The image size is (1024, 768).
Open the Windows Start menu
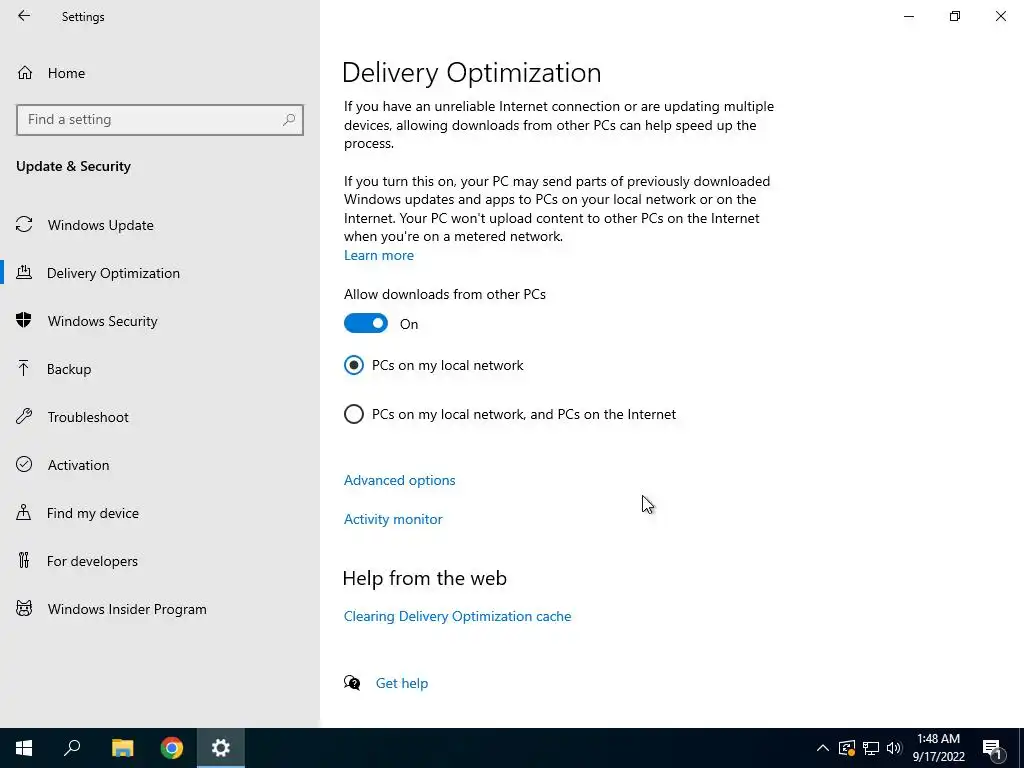[x=24, y=748]
